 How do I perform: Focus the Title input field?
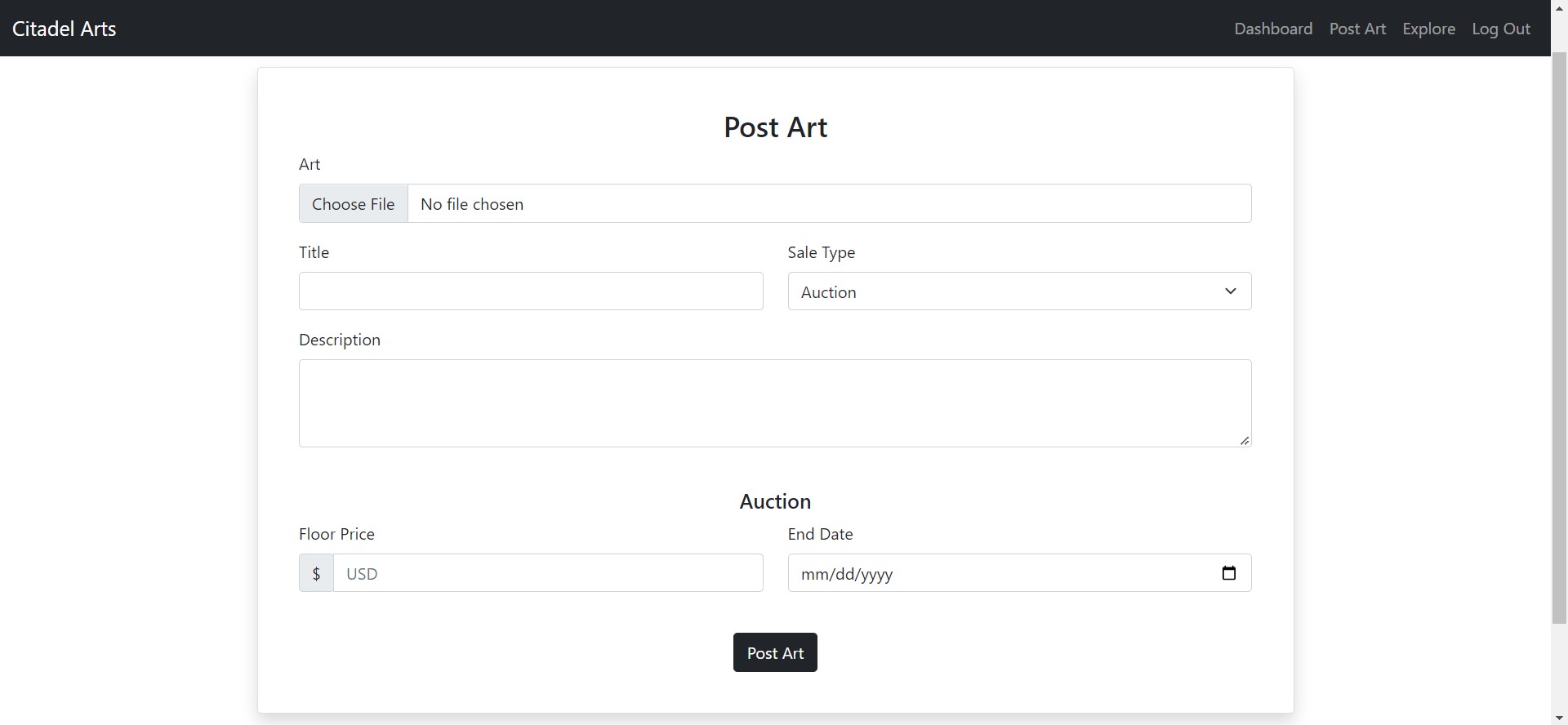click(531, 291)
